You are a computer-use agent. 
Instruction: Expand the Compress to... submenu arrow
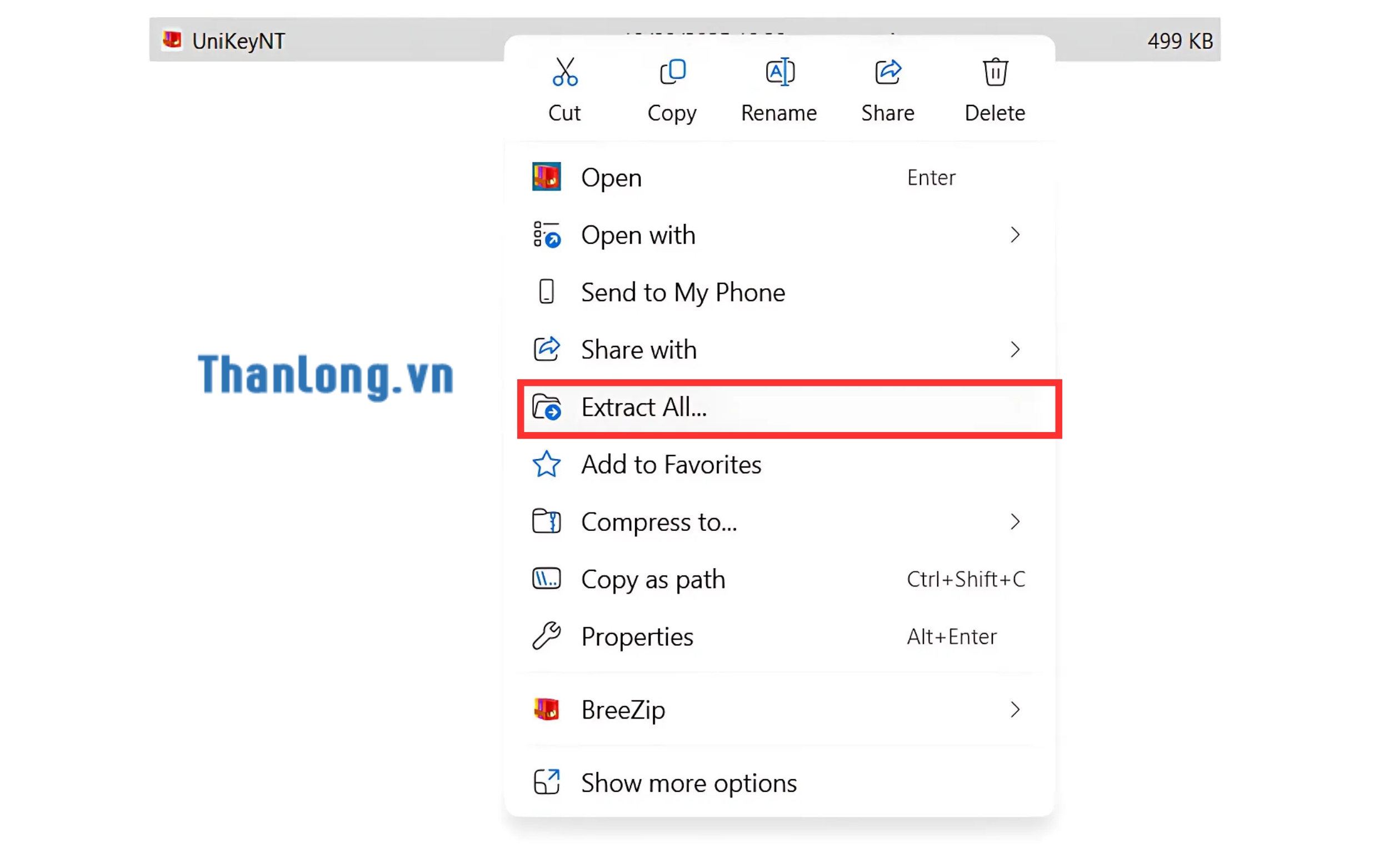pyautogui.click(x=1015, y=522)
